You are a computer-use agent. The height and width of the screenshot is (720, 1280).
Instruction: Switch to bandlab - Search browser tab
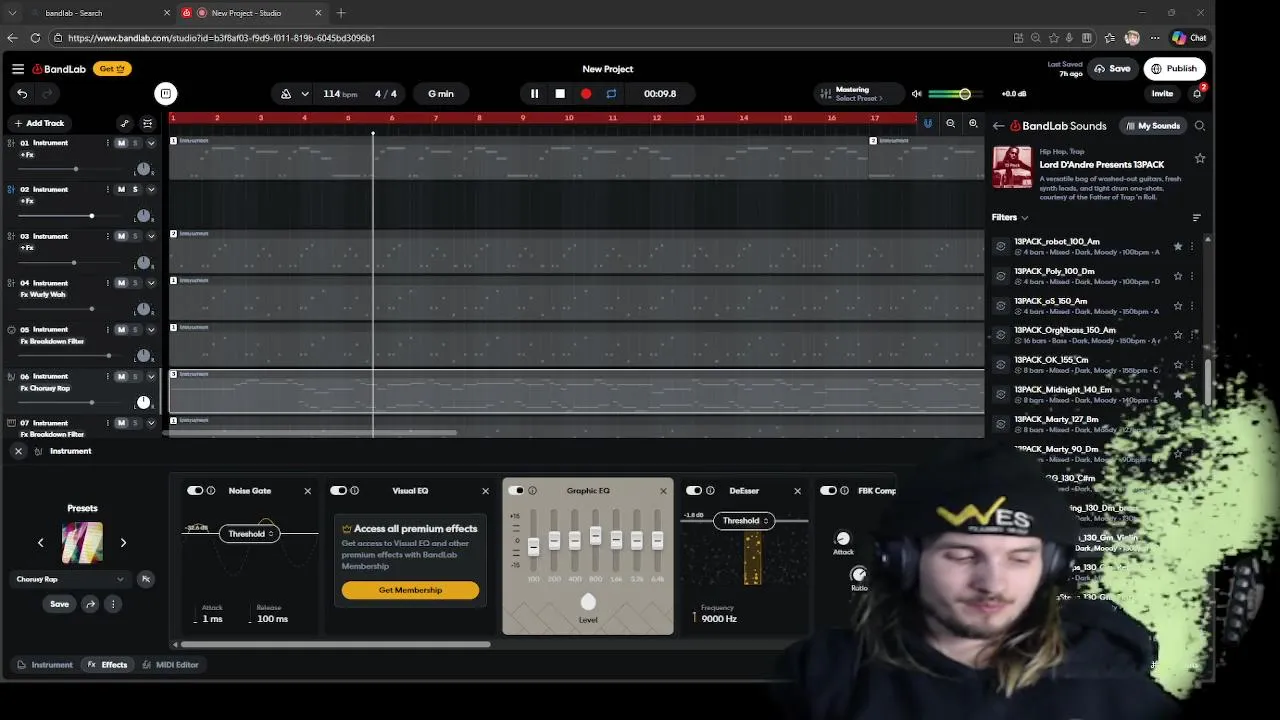[x=100, y=13]
